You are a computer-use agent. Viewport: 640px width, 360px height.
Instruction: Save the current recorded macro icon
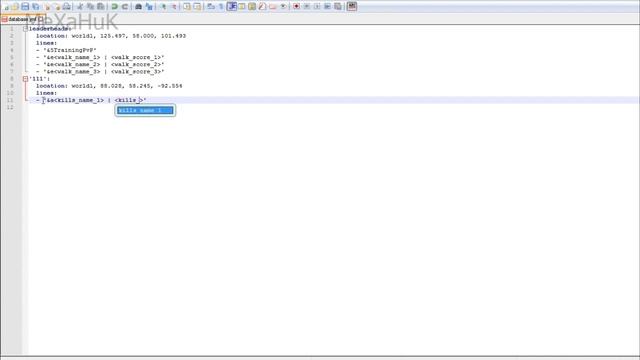coord(338,7)
